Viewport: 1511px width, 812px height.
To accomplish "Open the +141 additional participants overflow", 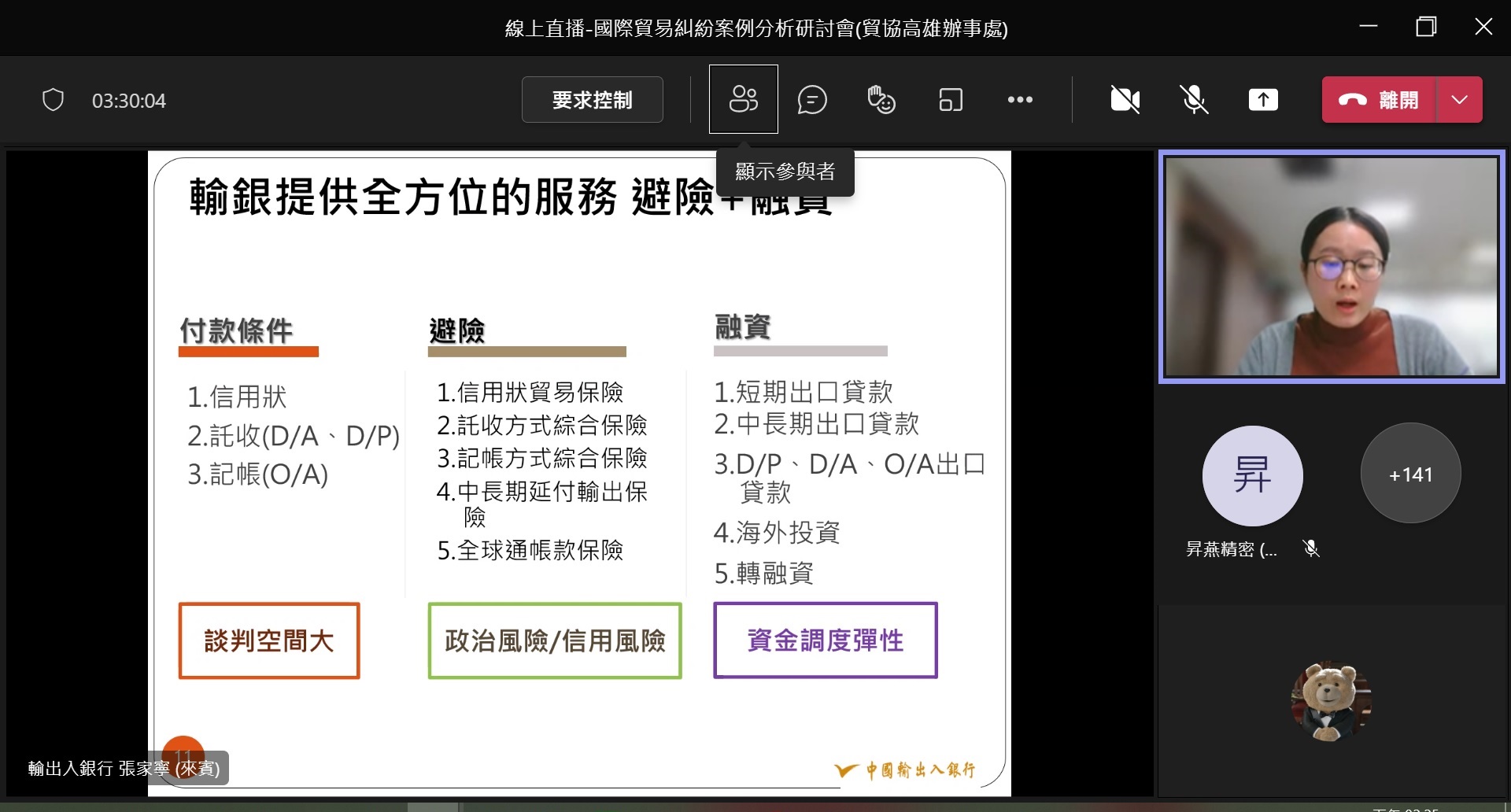I will (x=1410, y=474).
